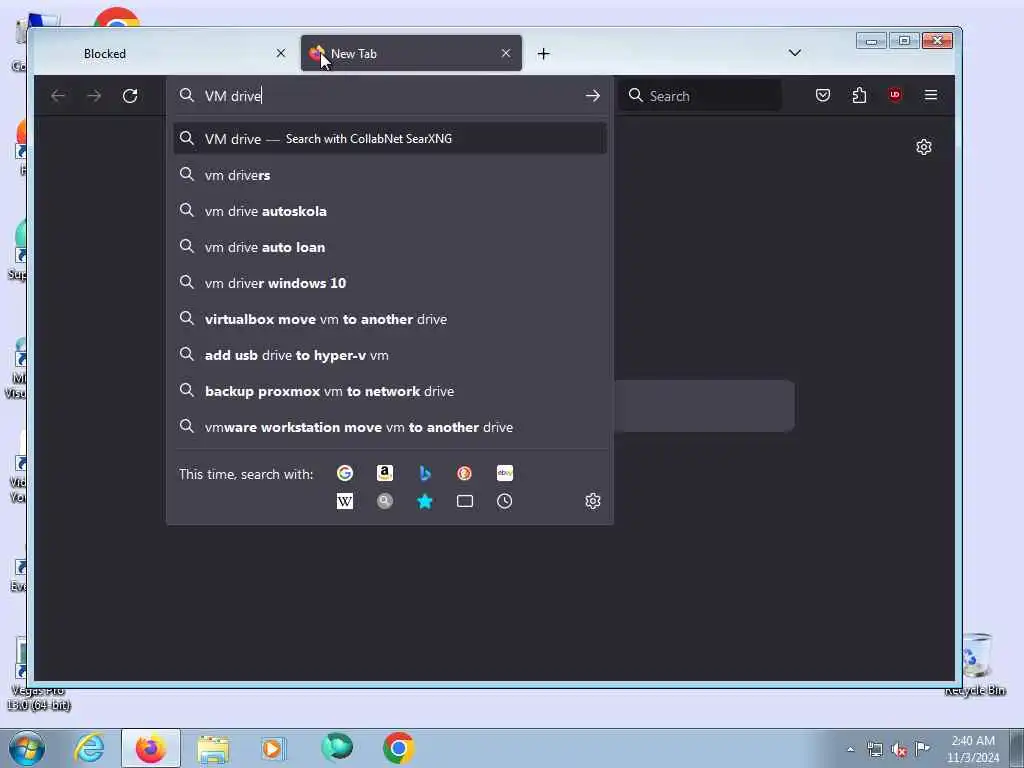Open the taskbar clock showing 2:40 AM
The height and width of the screenshot is (768, 1024).
[x=973, y=749]
